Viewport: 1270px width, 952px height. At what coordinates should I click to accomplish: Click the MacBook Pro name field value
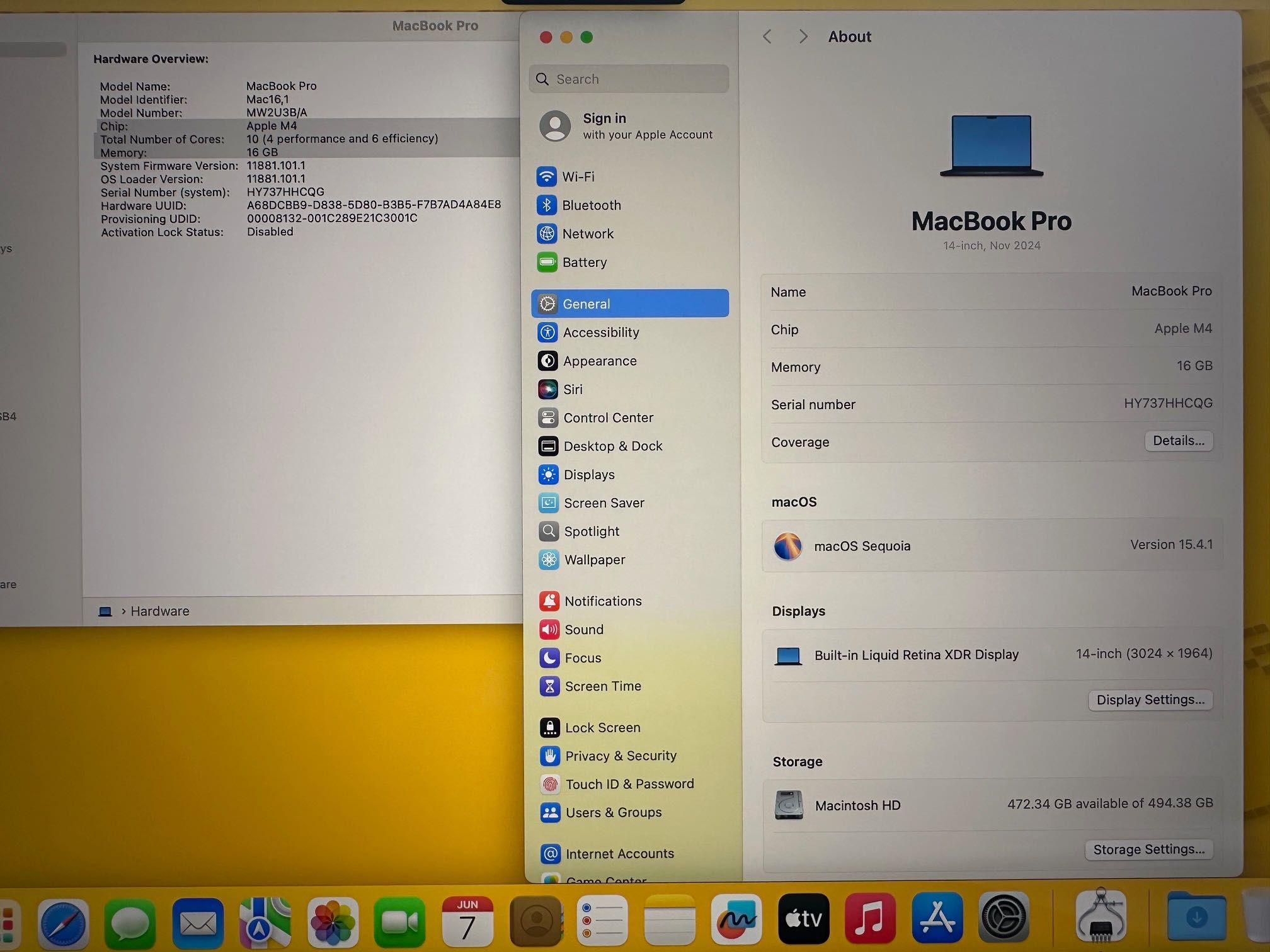pyautogui.click(x=1171, y=291)
